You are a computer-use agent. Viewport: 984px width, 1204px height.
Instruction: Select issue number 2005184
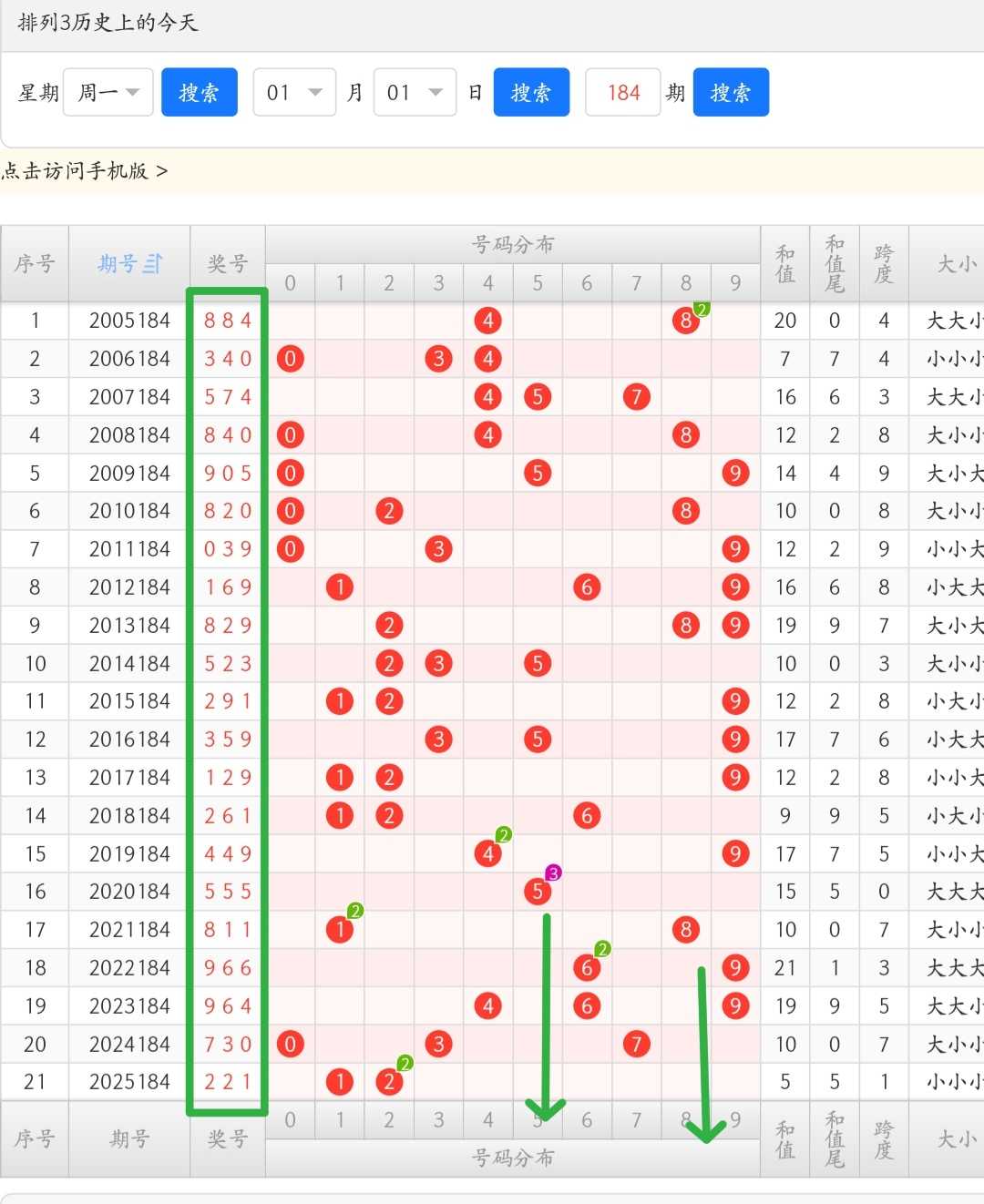tap(129, 321)
